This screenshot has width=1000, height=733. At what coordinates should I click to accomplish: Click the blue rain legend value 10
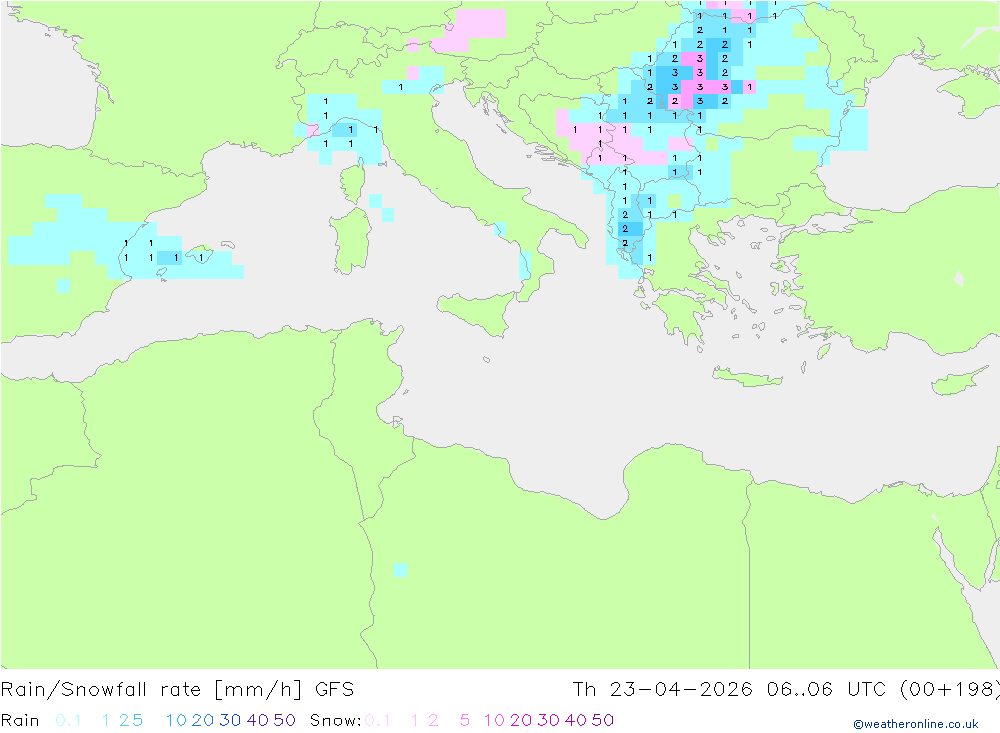pyautogui.click(x=176, y=720)
